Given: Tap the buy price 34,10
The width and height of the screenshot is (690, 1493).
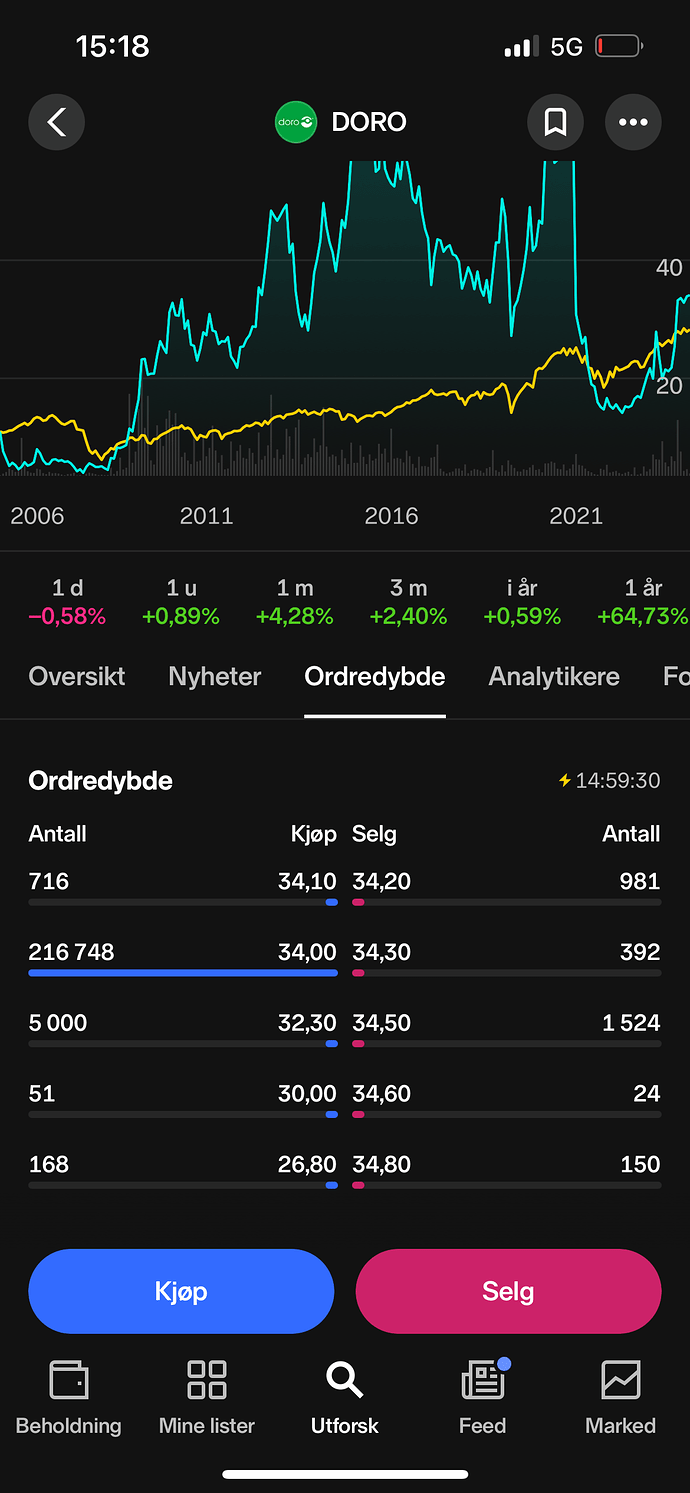Looking at the screenshot, I should click(x=307, y=882).
